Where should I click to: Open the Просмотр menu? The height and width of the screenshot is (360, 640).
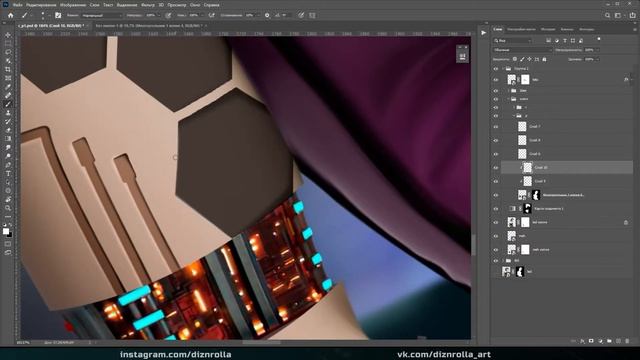coord(176,5)
